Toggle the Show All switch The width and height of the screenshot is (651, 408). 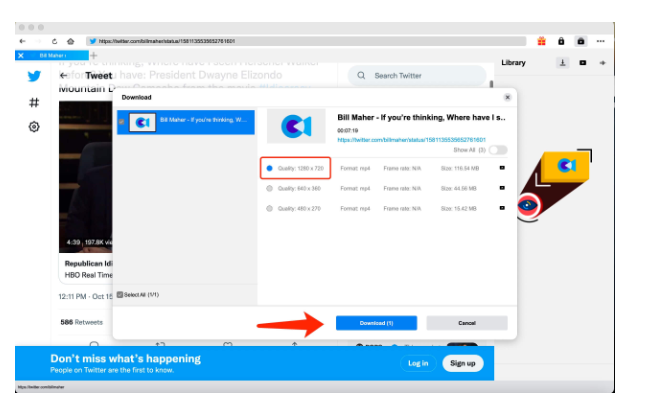[498, 150]
